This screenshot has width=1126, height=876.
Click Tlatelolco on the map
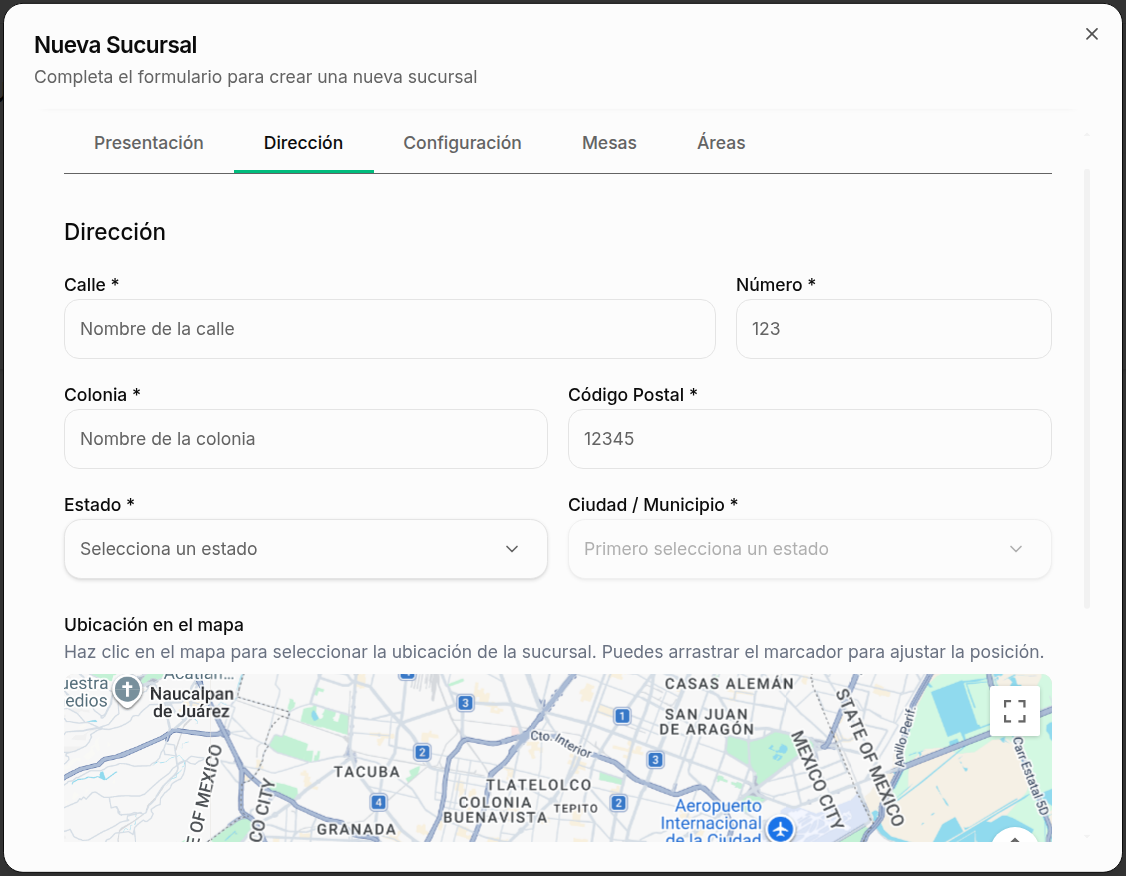[539, 785]
